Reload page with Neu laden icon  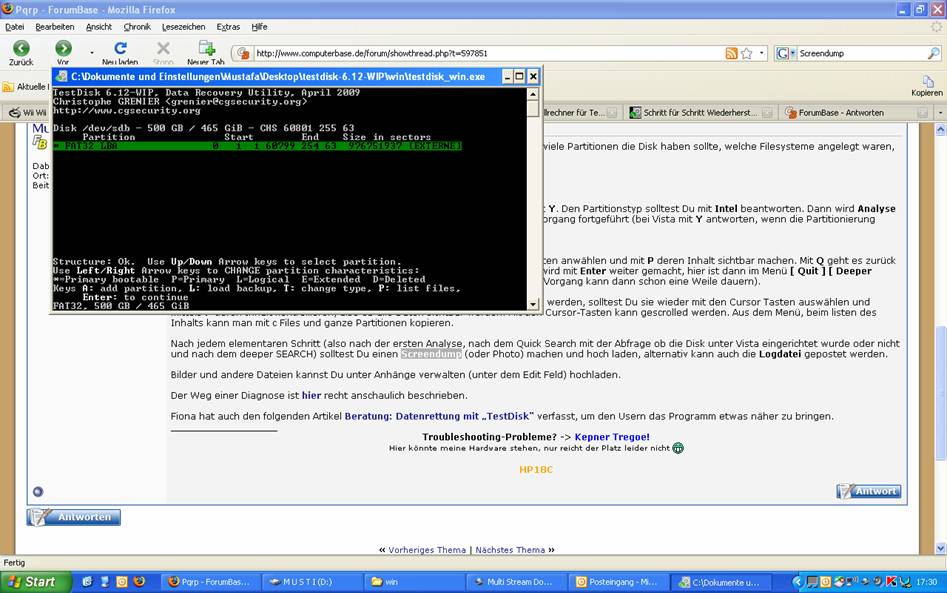(120, 48)
